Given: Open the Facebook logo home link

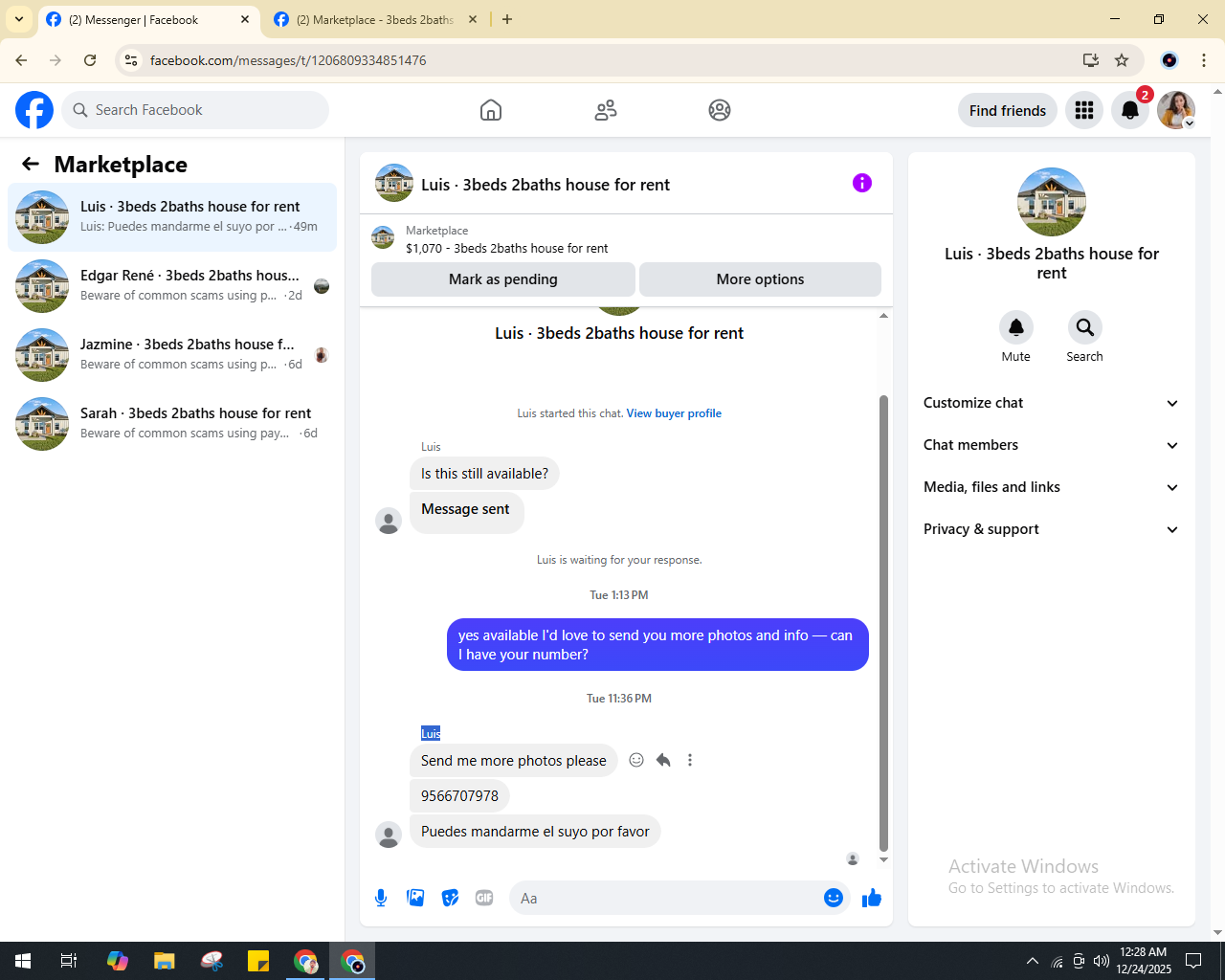Looking at the screenshot, I should pyautogui.click(x=34, y=110).
